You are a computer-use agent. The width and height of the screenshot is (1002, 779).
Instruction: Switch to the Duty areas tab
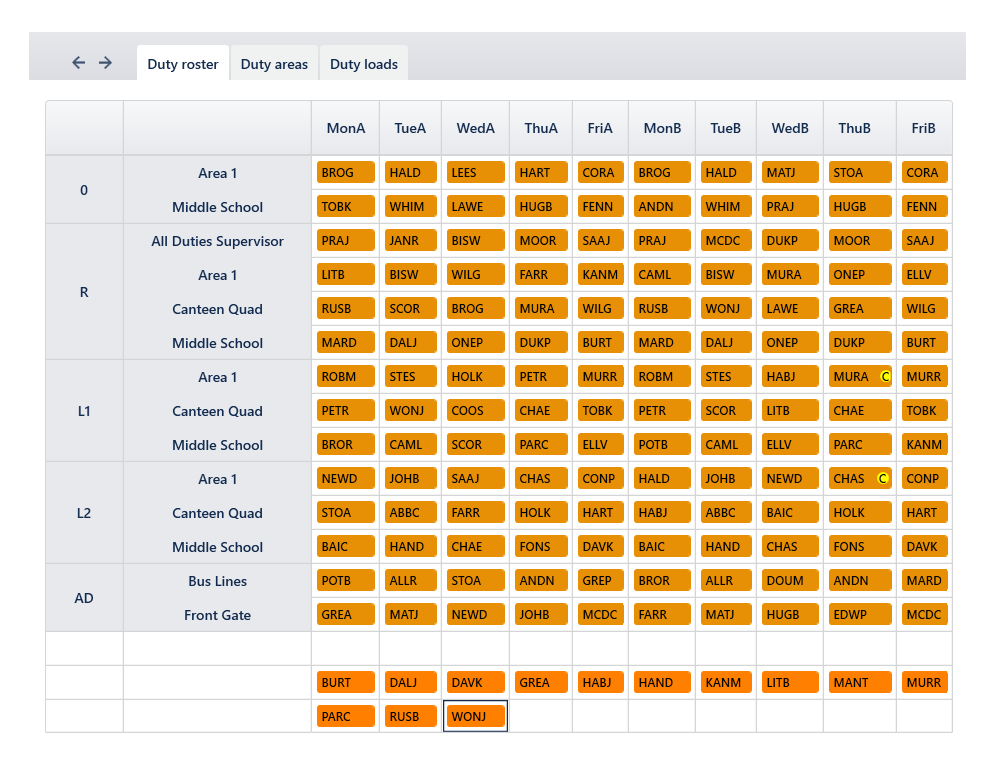point(274,64)
